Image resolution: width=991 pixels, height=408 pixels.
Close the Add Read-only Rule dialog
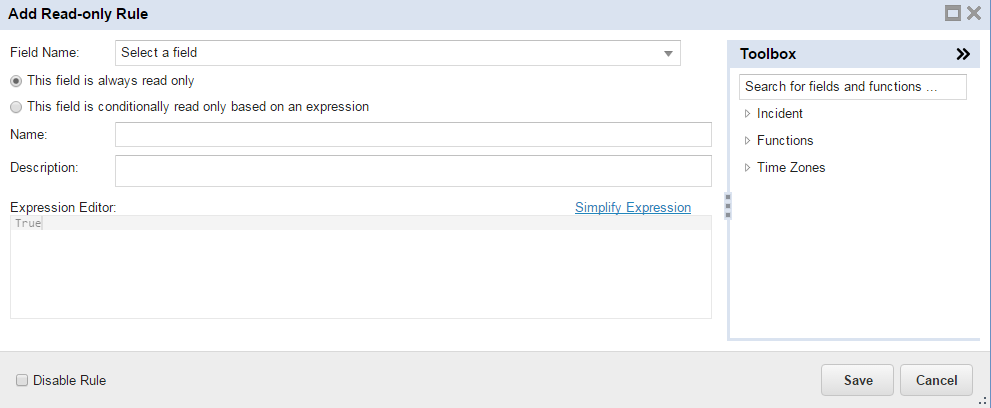pos(974,13)
